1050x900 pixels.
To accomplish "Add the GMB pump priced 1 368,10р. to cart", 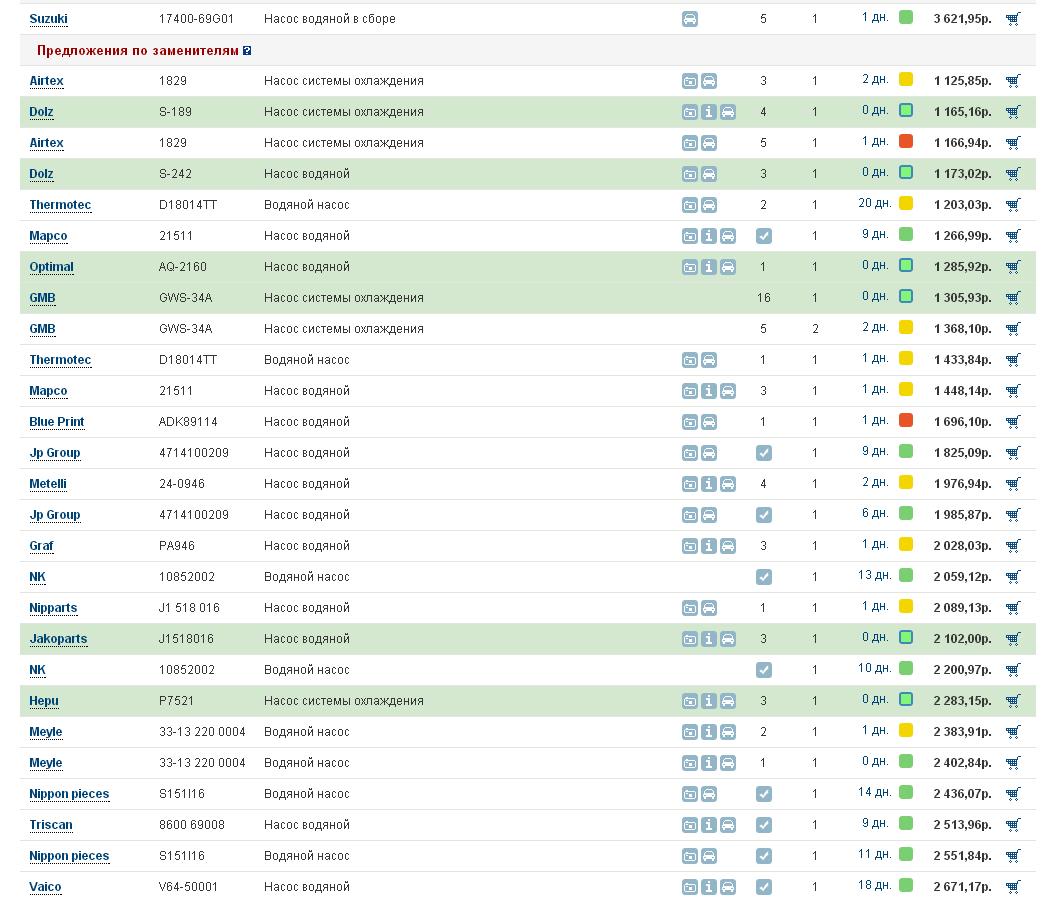I will [x=1013, y=329].
